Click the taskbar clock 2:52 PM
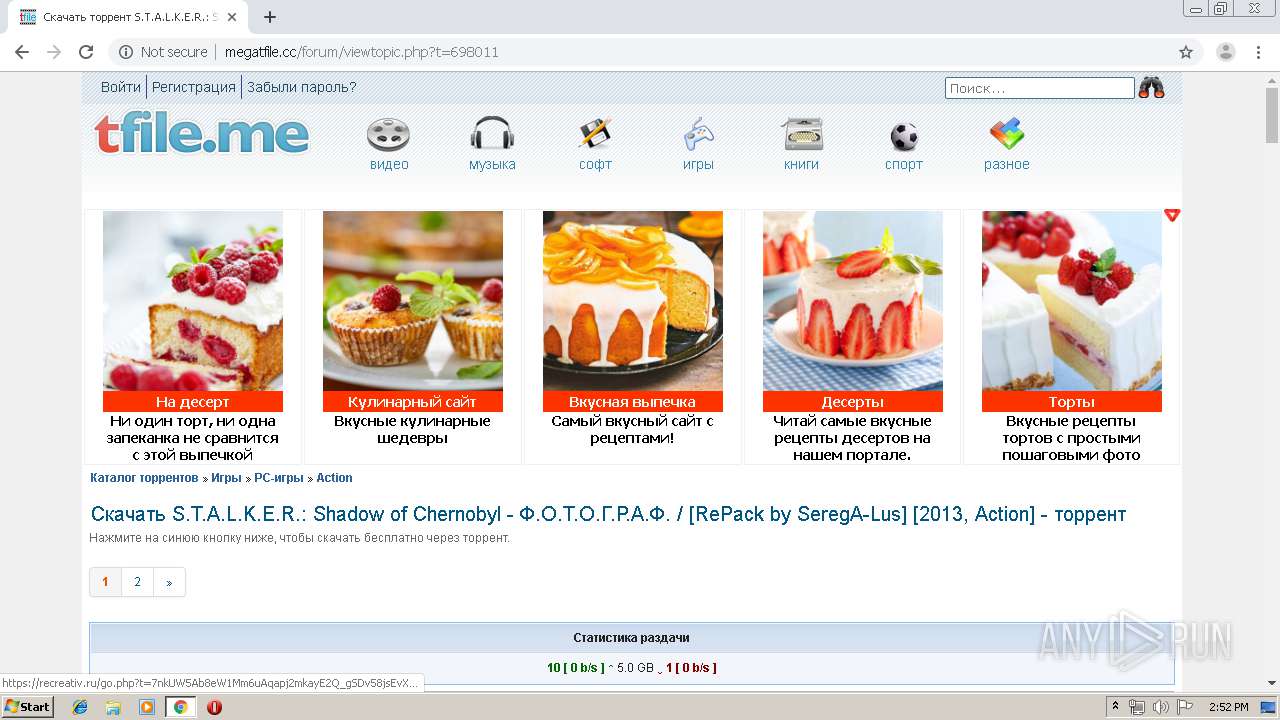The height and width of the screenshot is (720, 1280). (1229, 707)
